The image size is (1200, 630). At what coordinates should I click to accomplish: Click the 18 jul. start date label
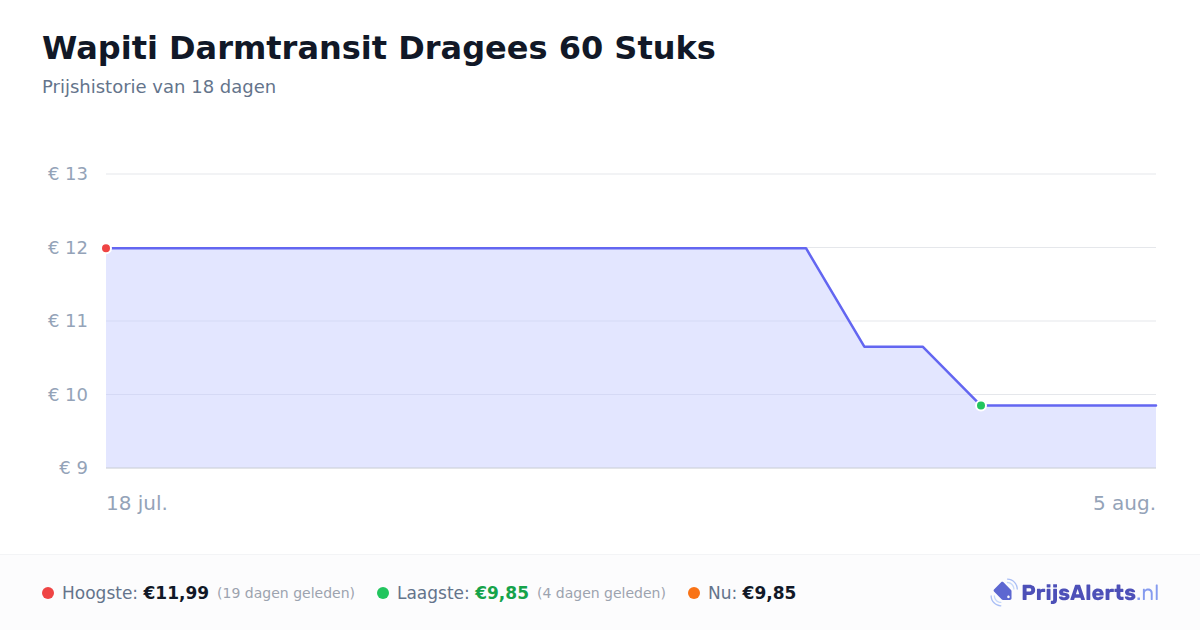click(x=137, y=503)
